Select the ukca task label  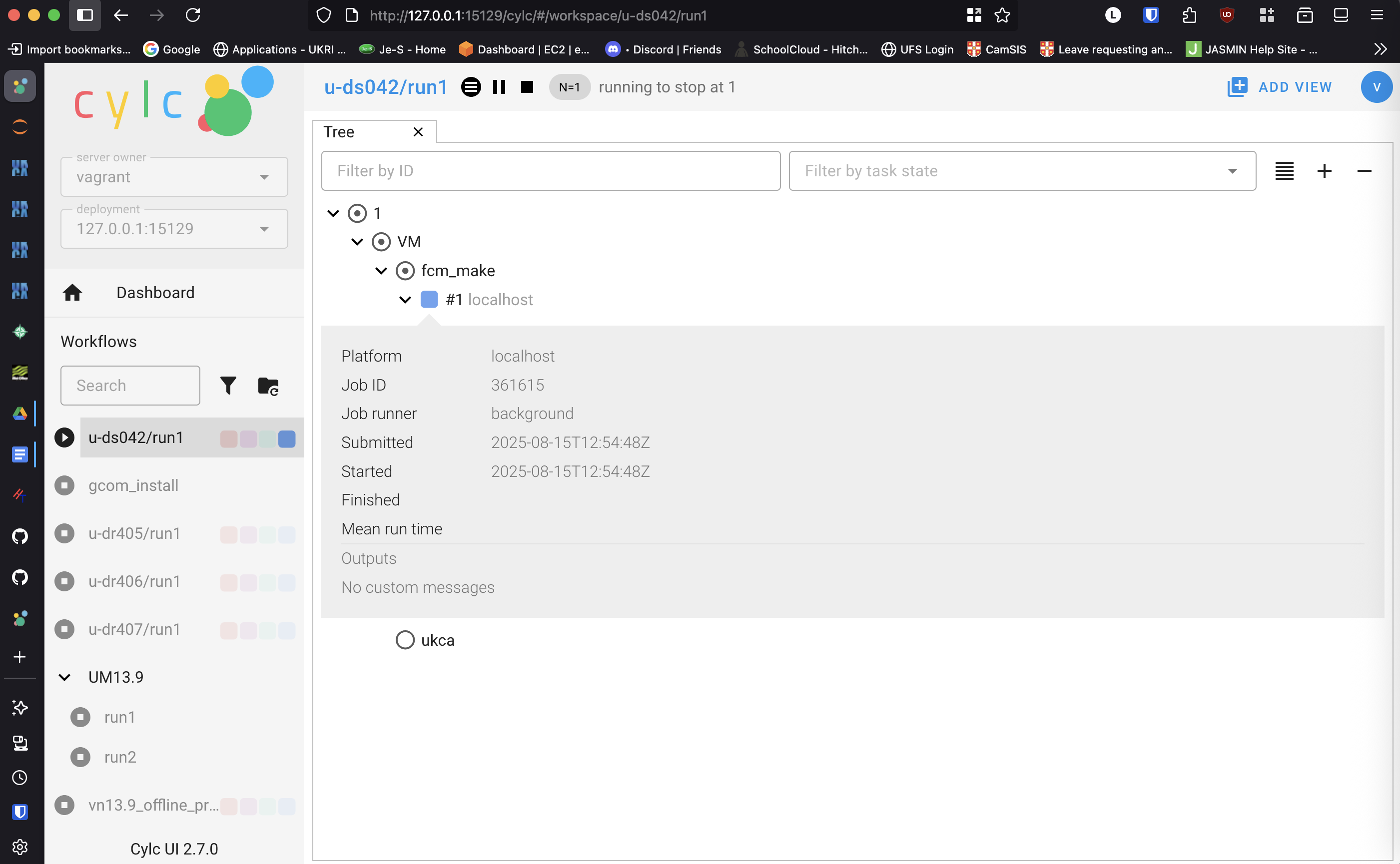[438, 641]
